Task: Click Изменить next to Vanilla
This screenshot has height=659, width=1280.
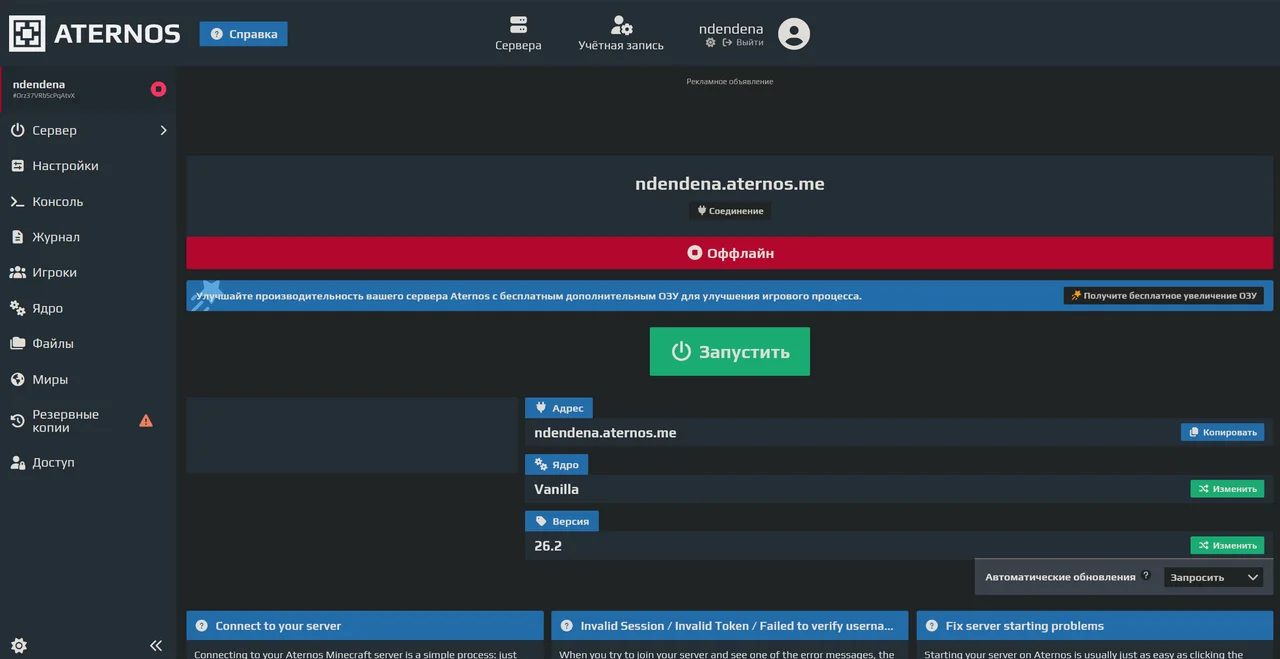Action: click(x=1227, y=489)
